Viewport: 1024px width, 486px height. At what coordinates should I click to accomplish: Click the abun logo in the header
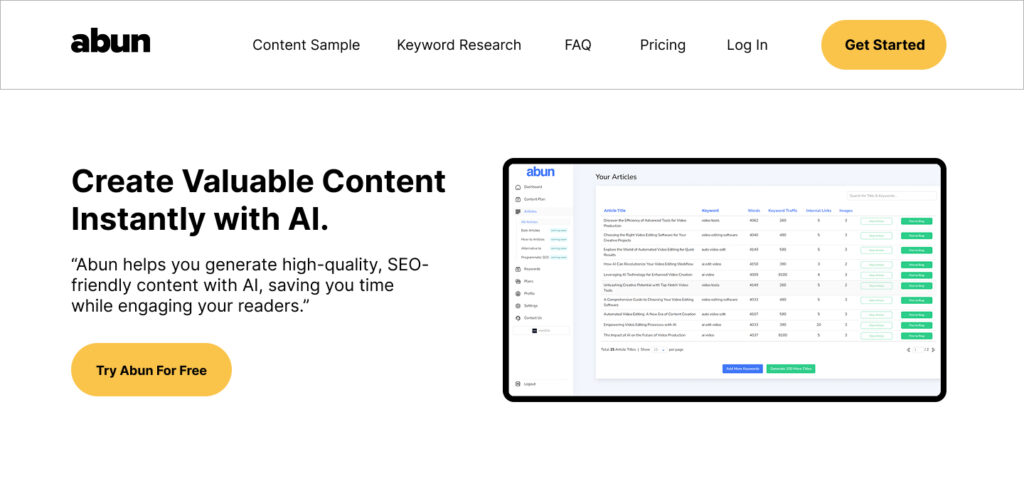[110, 42]
